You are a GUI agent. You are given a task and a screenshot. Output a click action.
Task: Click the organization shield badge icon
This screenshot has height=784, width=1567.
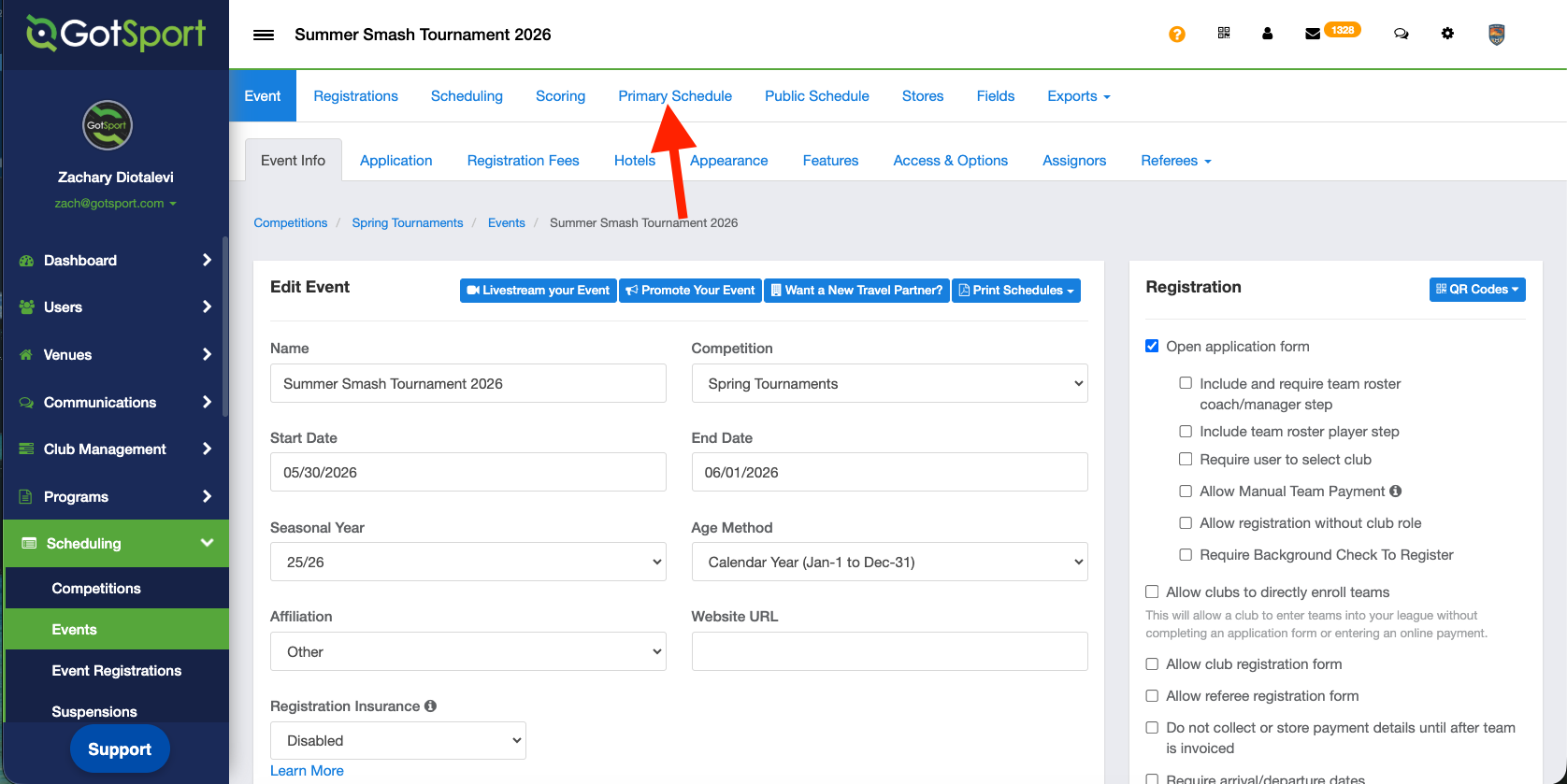pyautogui.click(x=1496, y=35)
